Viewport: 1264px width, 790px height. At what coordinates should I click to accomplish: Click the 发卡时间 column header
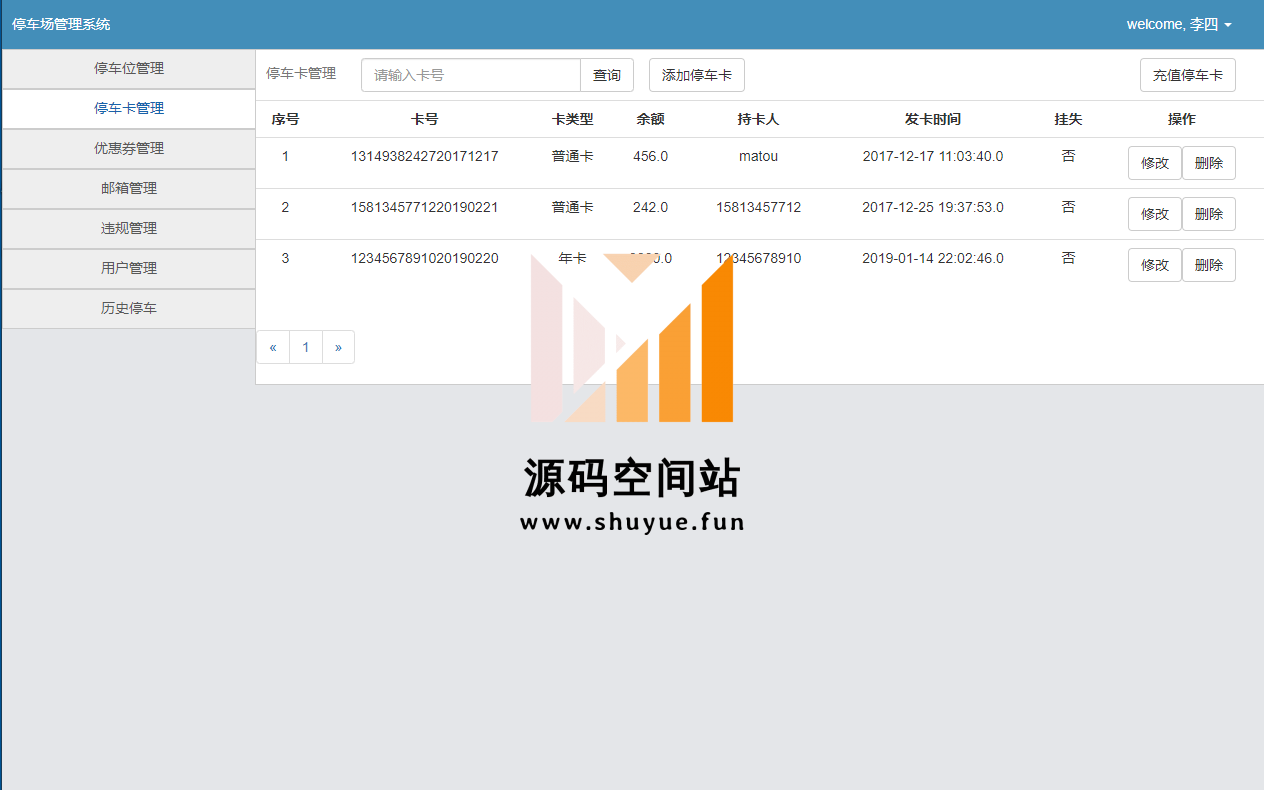pyautogui.click(x=933, y=119)
